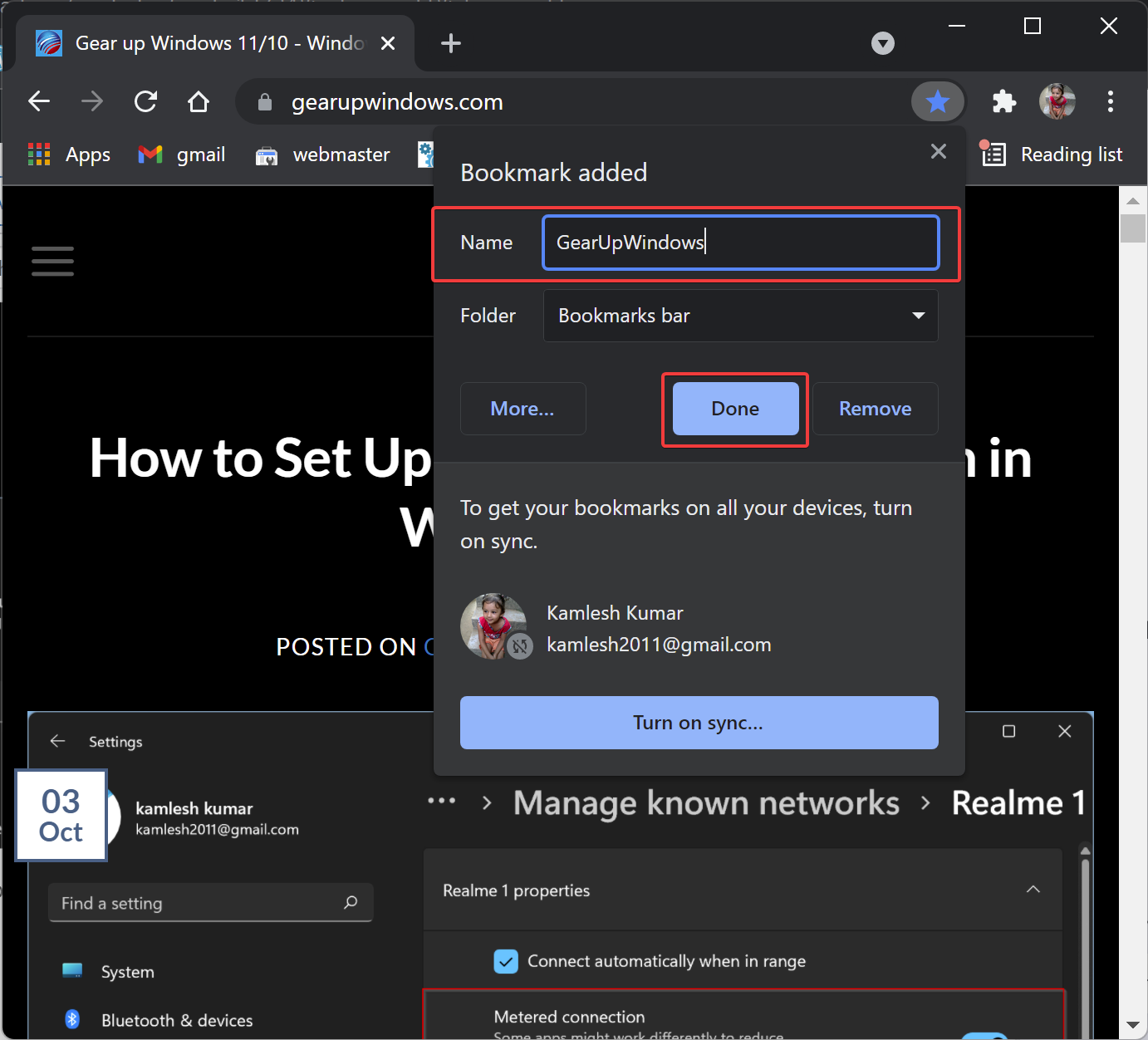
Task: Click the bookmark Name field
Action: (741, 243)
